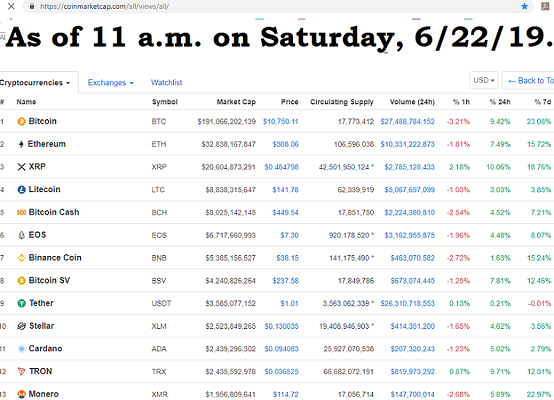
Task: Click Tether volume $26,310,718,553
Action: [x=407, y=303]
